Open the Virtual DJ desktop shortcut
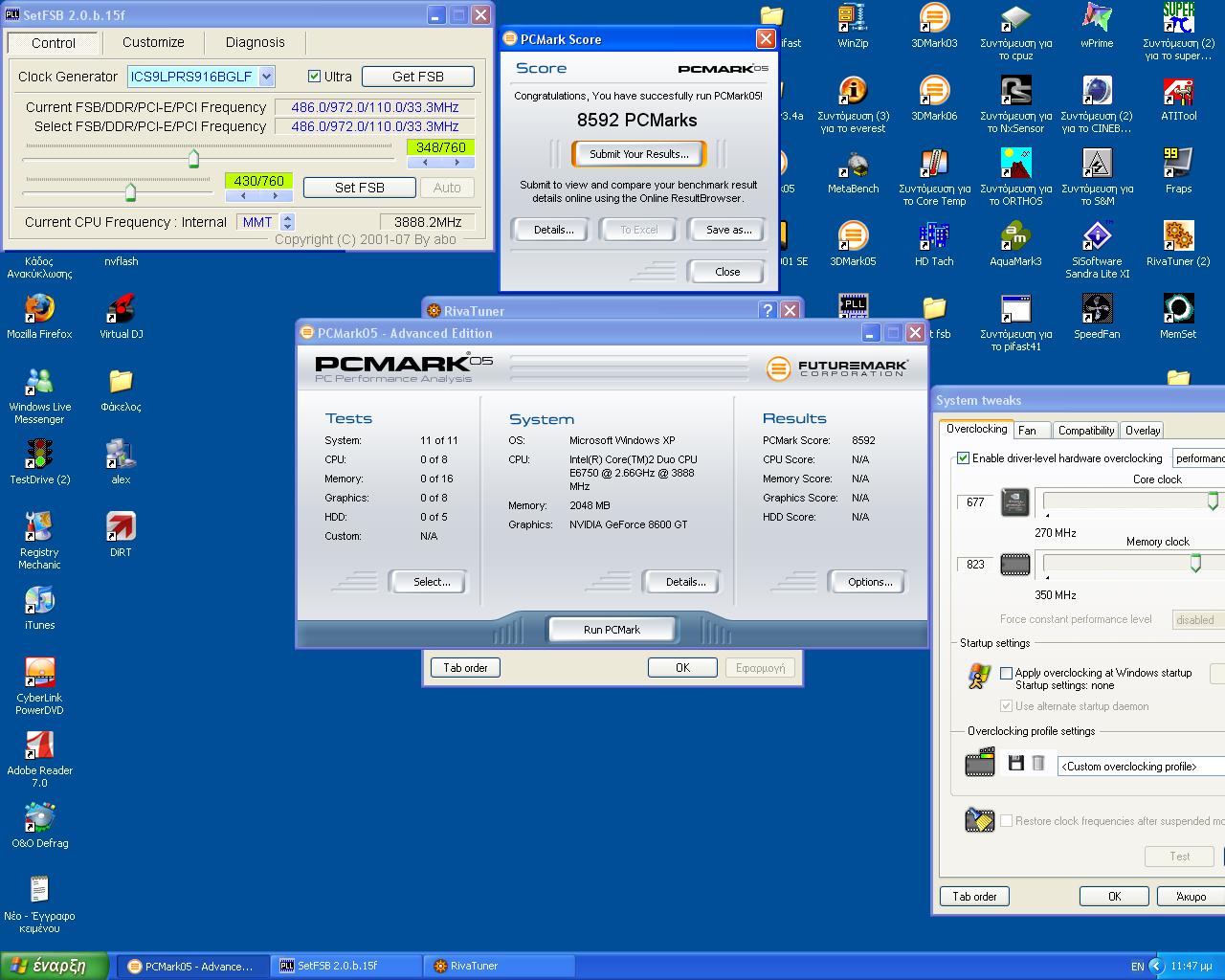Image resolution: width=1225 pixels, height=980 pixels. tap(121, 317)
